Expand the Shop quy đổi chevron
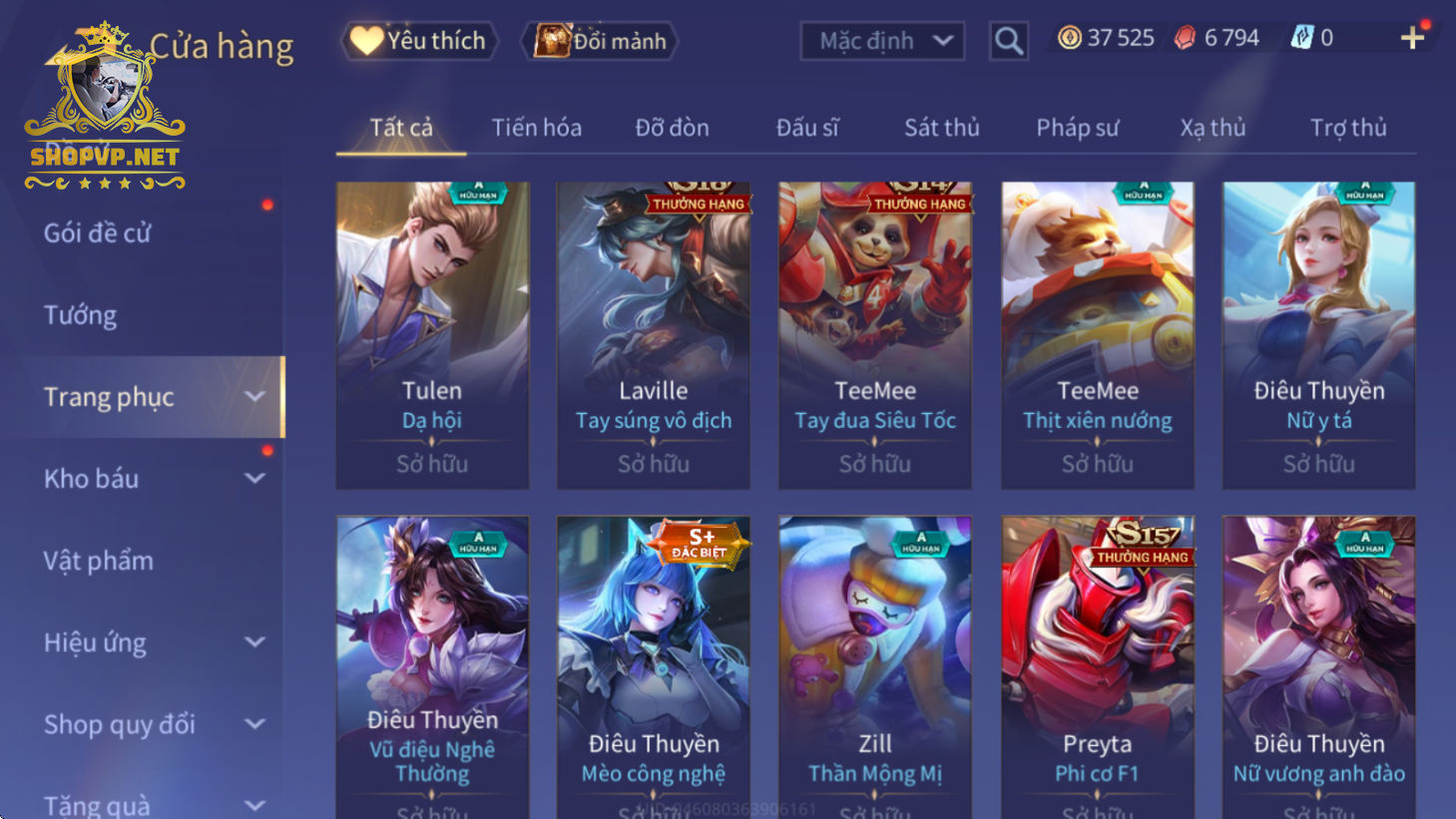1456x819 pixels. [255, 724]
